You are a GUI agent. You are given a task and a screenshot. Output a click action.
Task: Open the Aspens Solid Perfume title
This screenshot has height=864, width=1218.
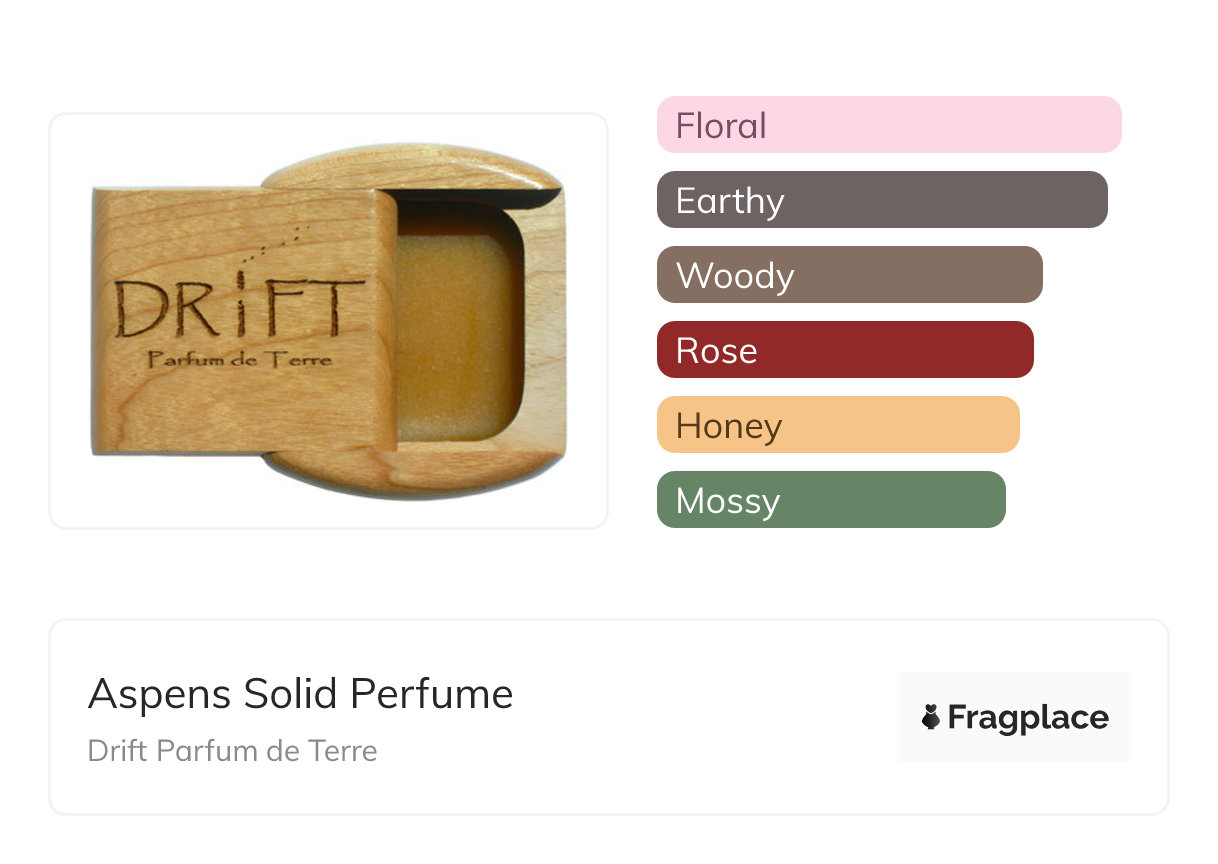[300, 694]
